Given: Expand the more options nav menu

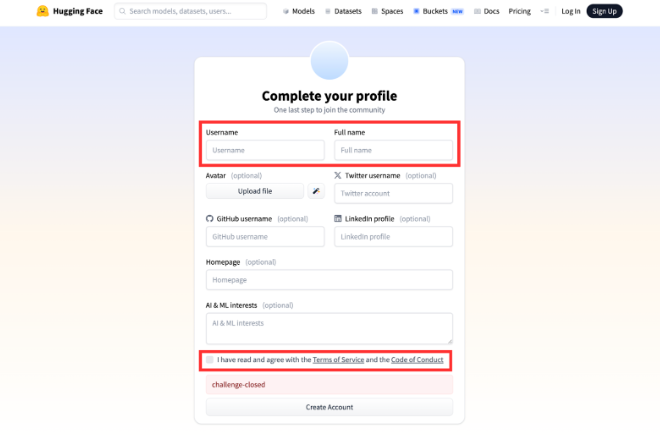Looking at the screenshot, I should coord(544,11).
